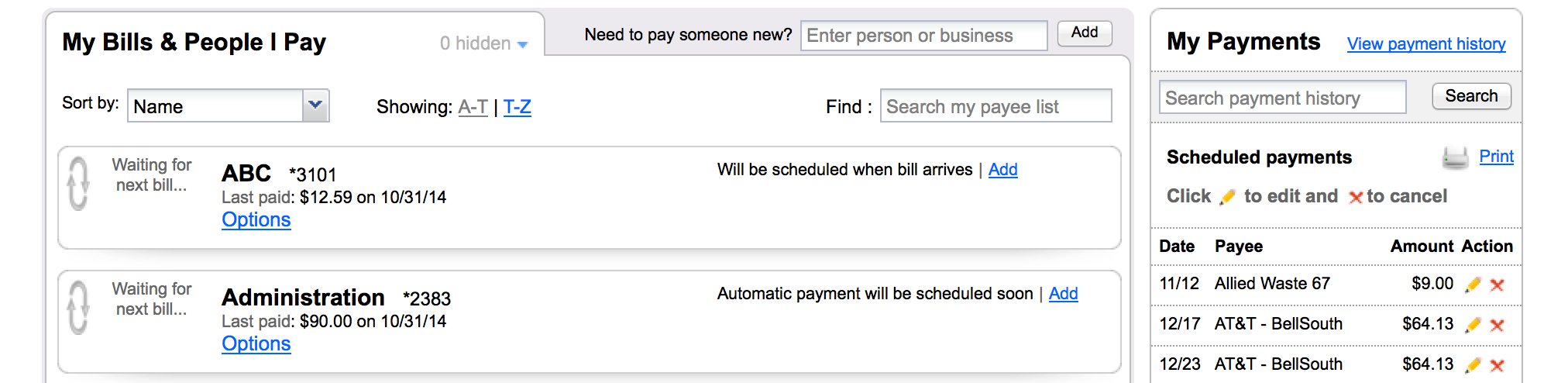Cancel the 12/23 AT&T BellSouth payment
The height and width of the screenshot is (383, 1568).
[1498, 365]
